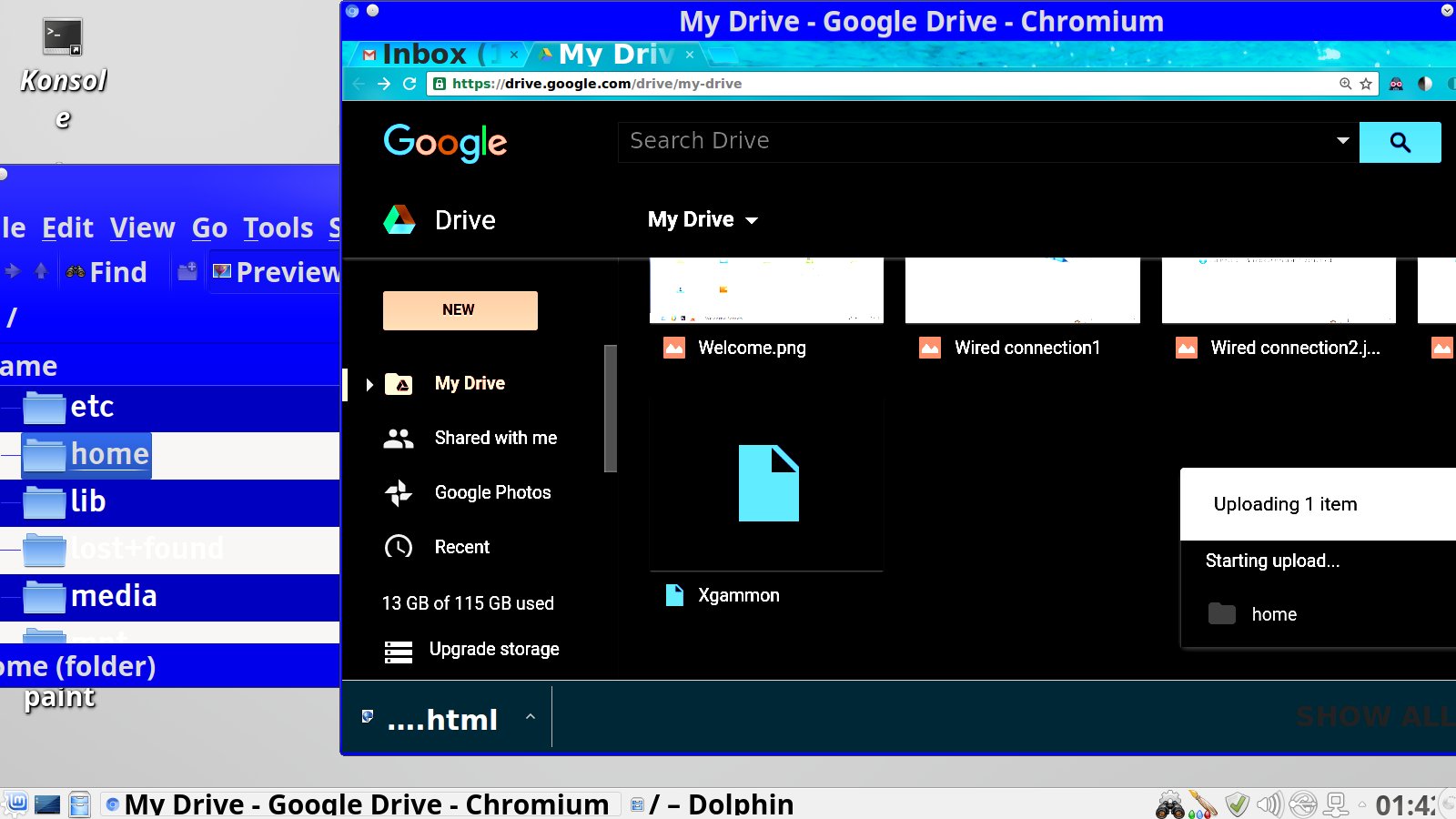Bookmark this page with the star icon
The image size is (1456, 819).
coord(1366,84)
